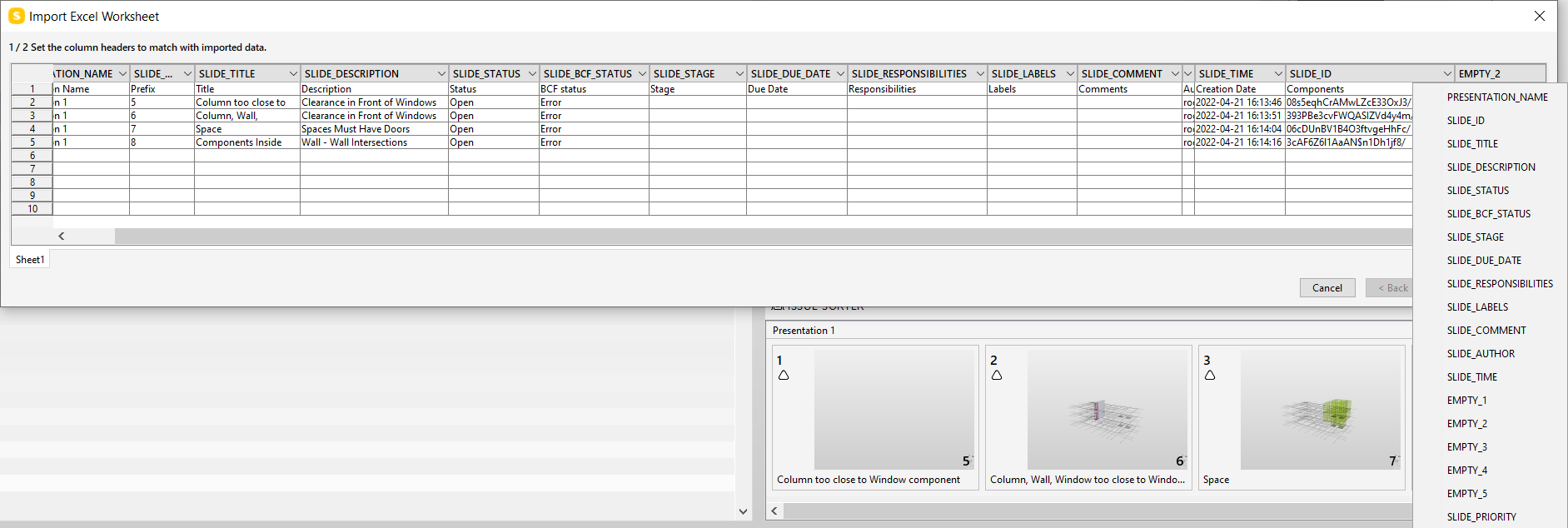Viewport: 1568px width, 528px height.
Task: Click the triangle icon on slide 1 thumbnail
Action: (784, 376)
